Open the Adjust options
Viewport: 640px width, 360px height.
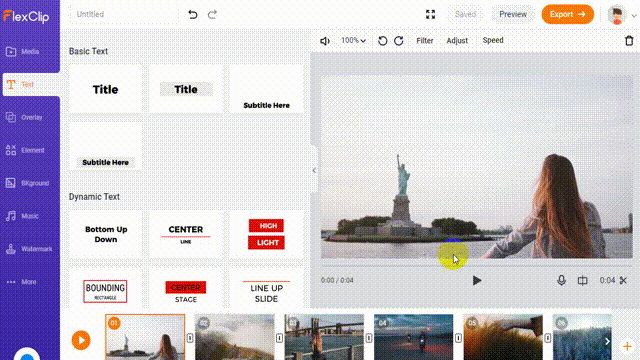tap(457, 40)
